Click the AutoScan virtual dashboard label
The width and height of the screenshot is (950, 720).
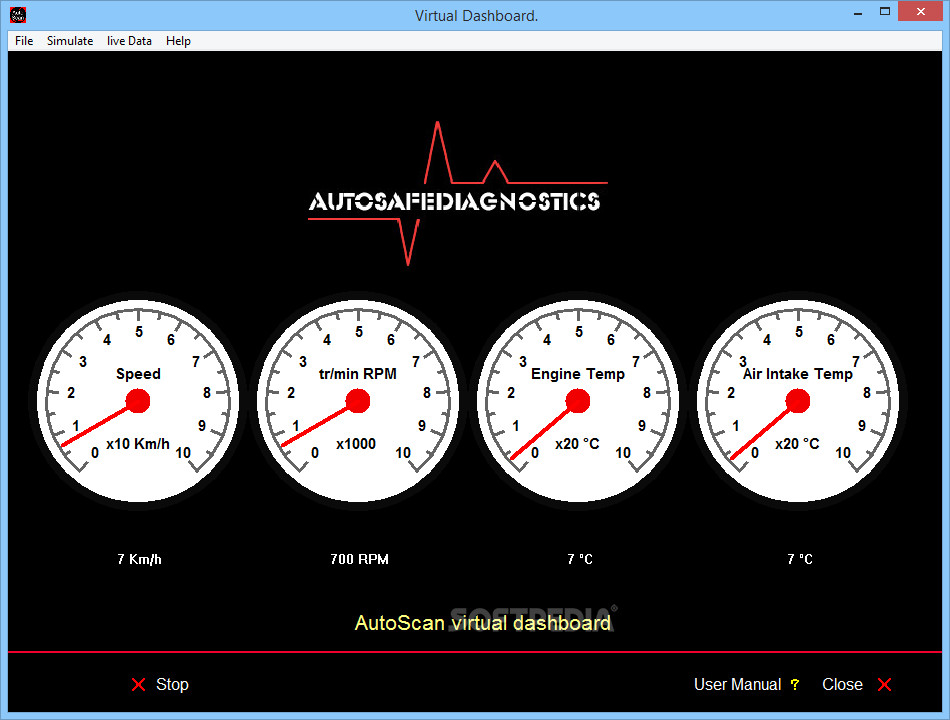[x=483, y=622]
